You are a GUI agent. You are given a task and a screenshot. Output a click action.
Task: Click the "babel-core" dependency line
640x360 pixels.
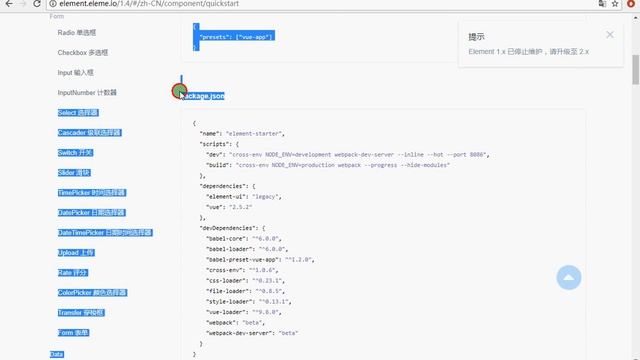click(x=244, y=239)
